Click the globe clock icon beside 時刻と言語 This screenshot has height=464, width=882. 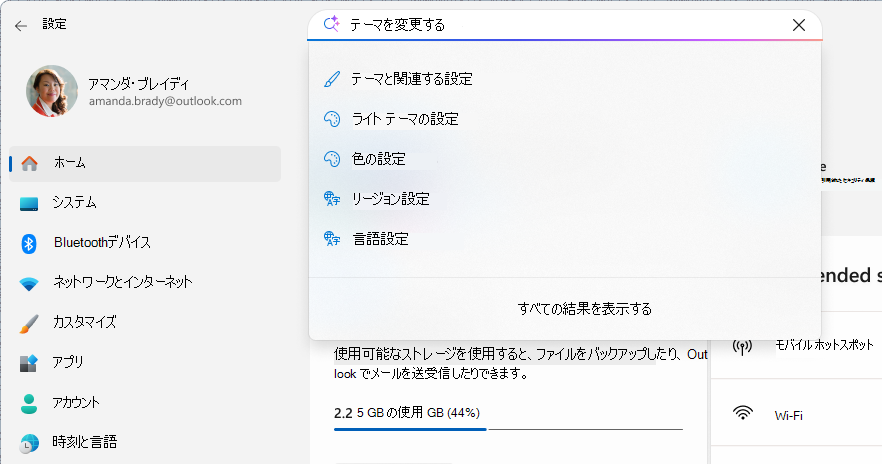[29, 443]
